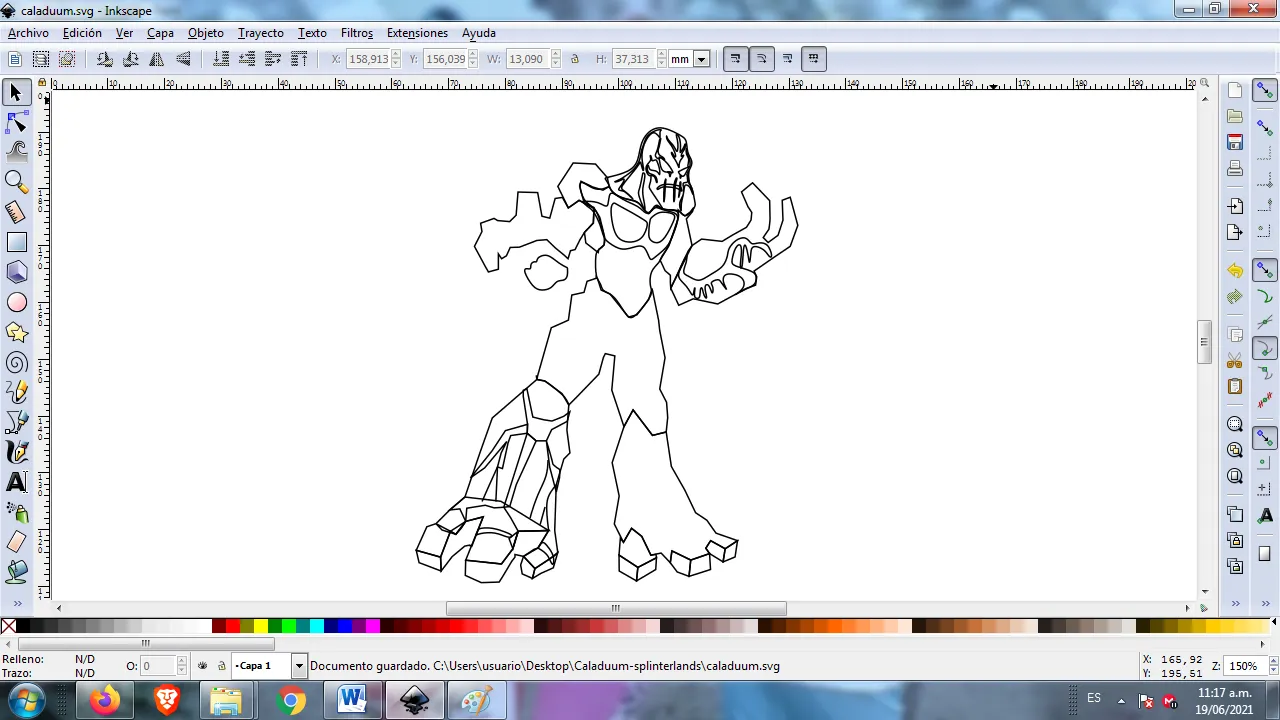
Task: Open Word from the taskbar
Action: click(352, 700)
